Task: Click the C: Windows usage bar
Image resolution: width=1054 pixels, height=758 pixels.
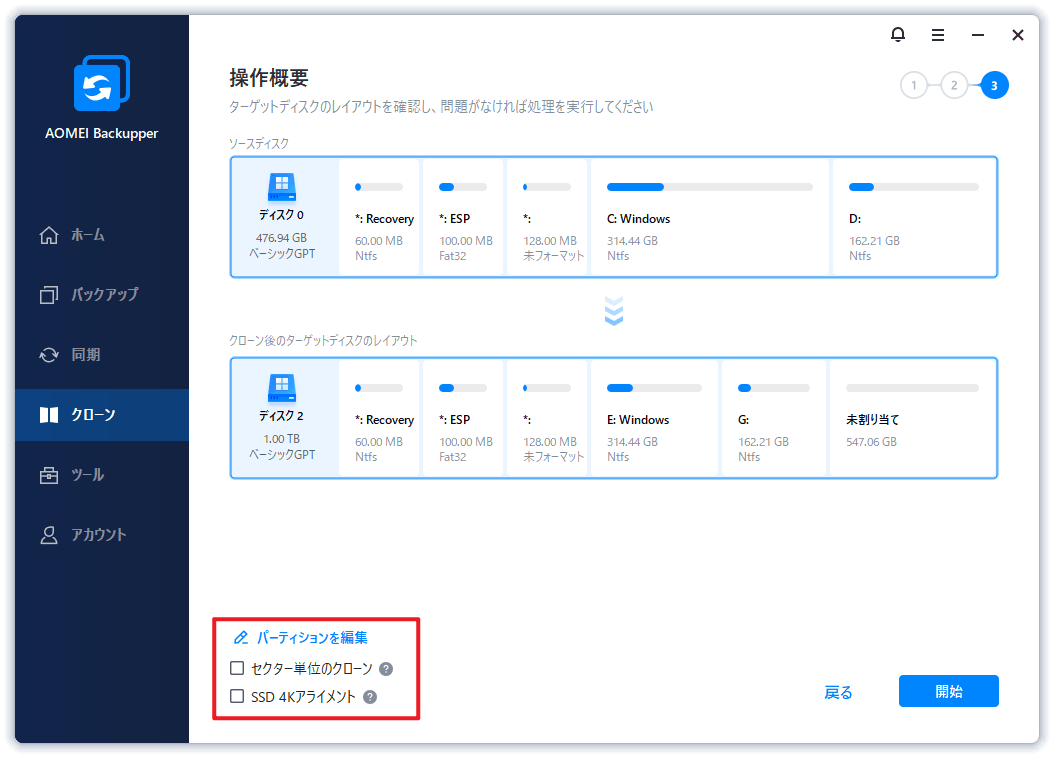Action: (703, 186)
